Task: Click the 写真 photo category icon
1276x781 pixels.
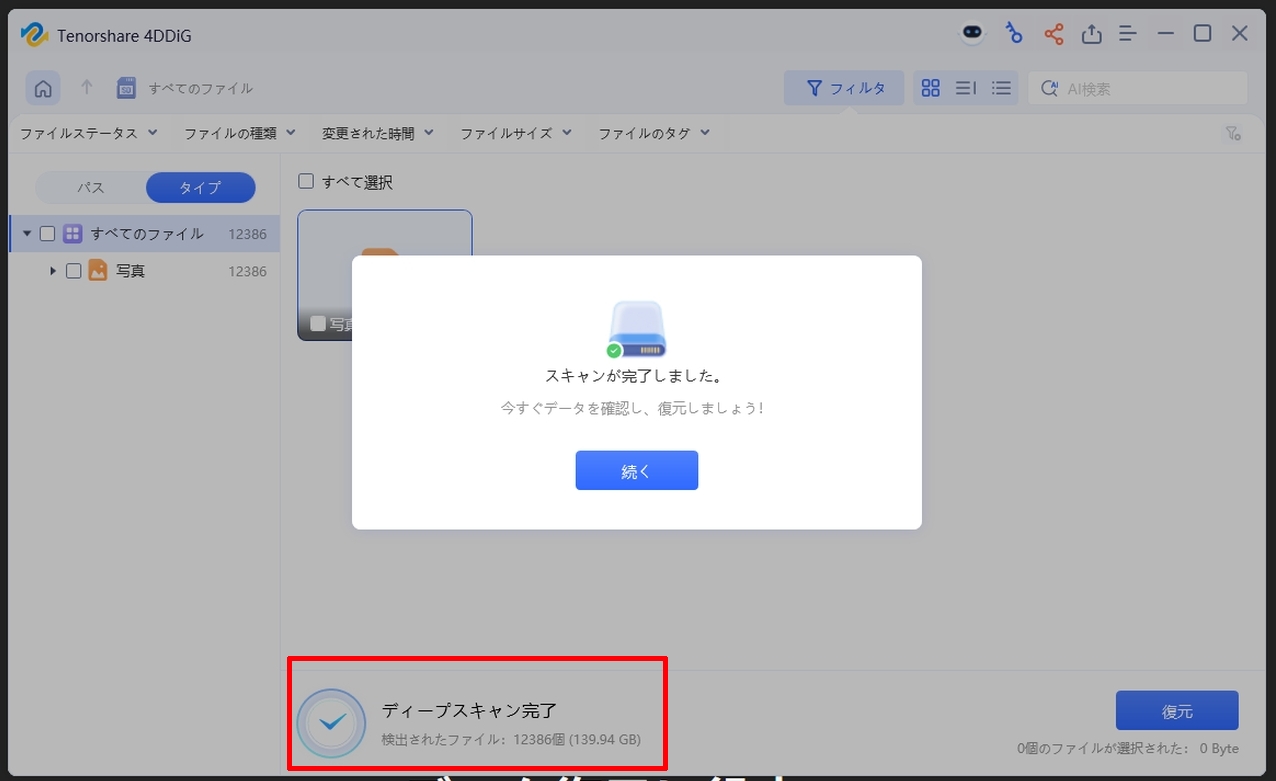Action: (97, 271)
